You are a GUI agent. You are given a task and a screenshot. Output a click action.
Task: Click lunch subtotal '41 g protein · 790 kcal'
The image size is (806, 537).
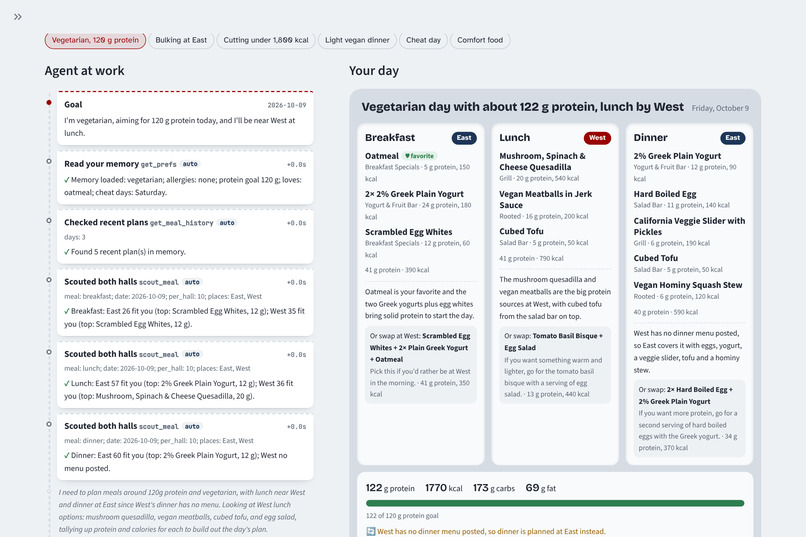(531, 258)
